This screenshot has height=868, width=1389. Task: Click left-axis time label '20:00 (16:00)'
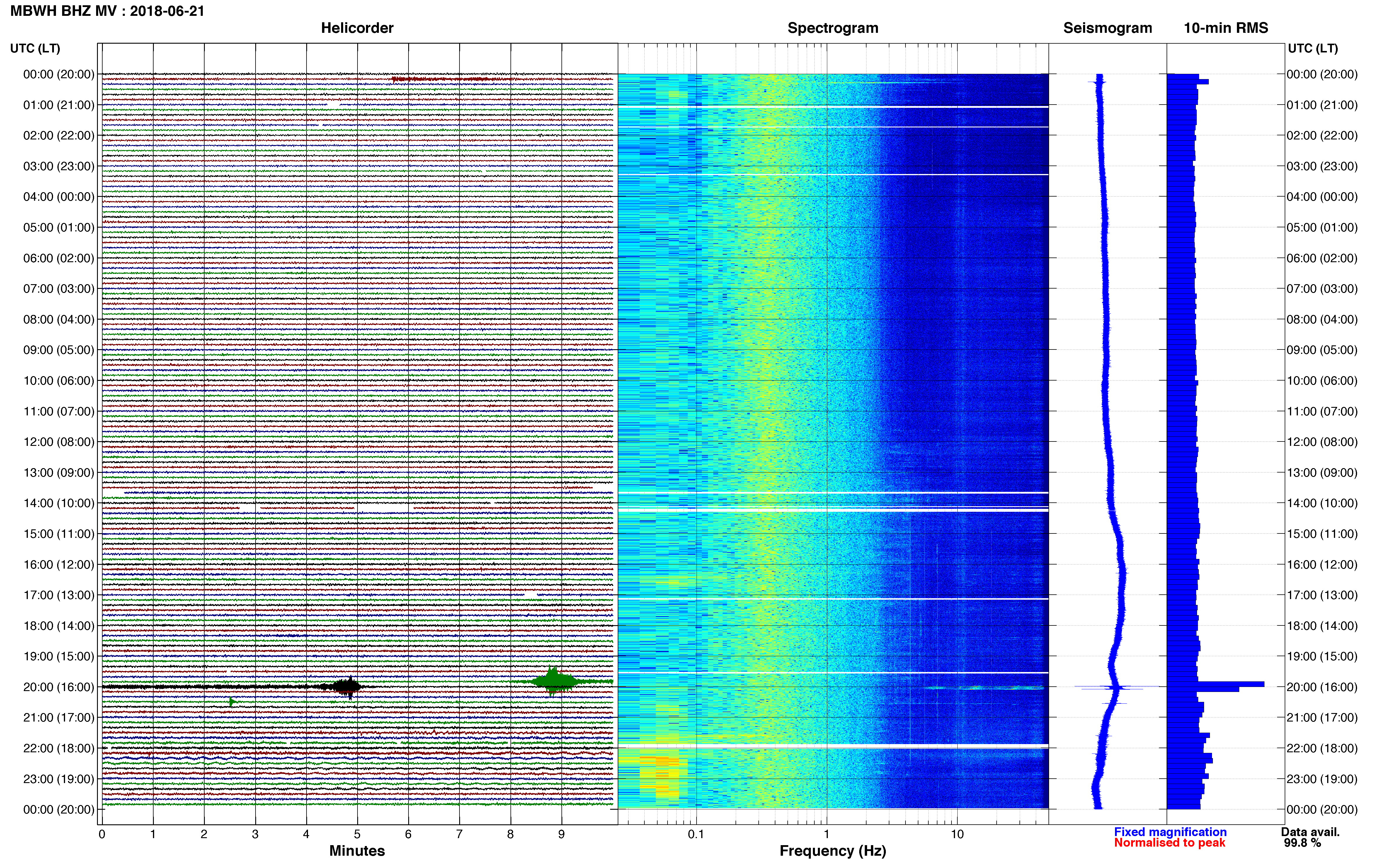(59, 687)
